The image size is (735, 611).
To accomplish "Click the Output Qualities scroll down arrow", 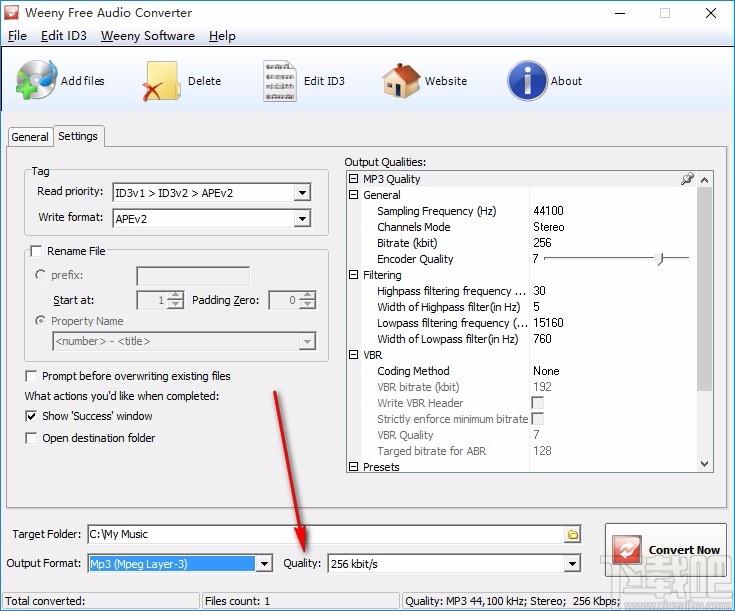I will pos(704,464).
